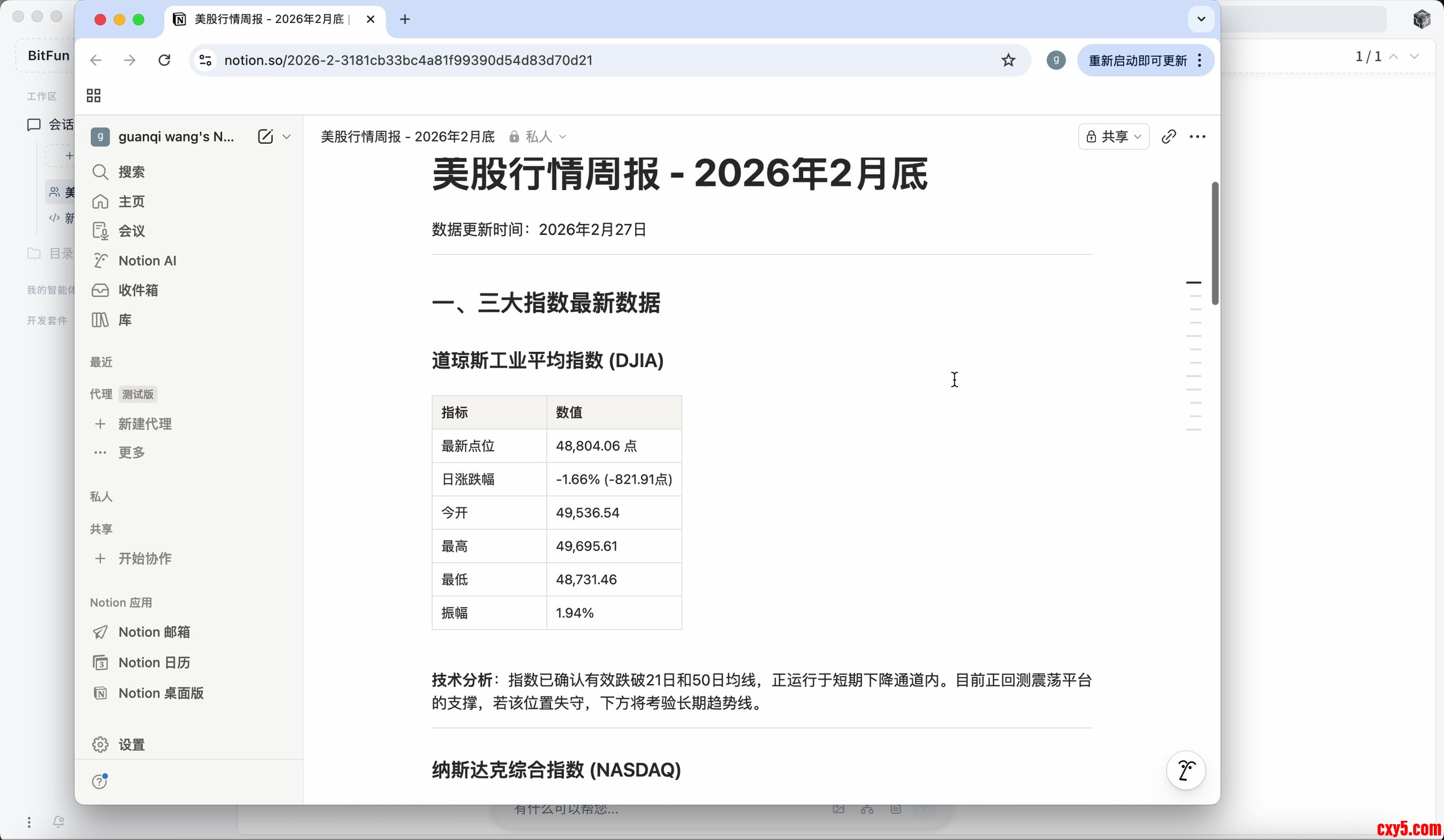Viewport: 1444px width, 840px height.
Task: Expand the Private access dropdown in breadcrumb
Action: (538, 136)
